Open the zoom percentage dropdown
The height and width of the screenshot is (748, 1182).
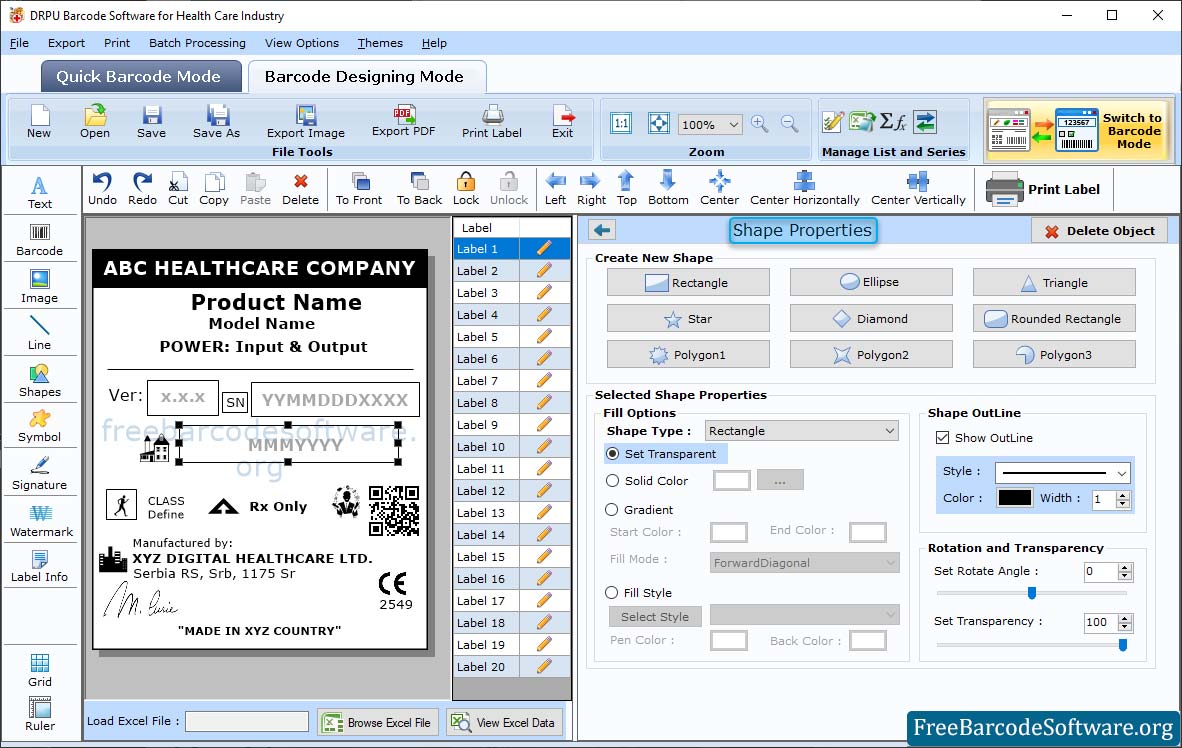coord(709,124)
